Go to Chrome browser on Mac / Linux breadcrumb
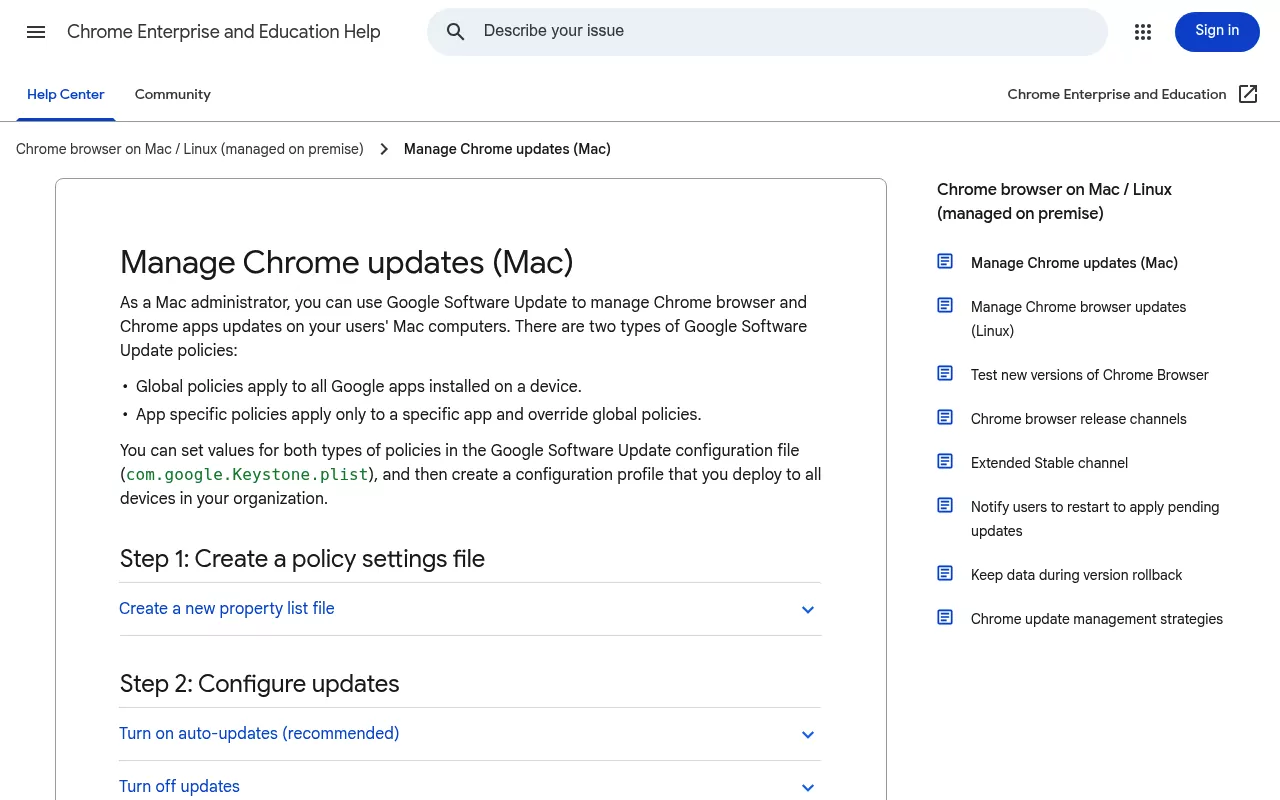 [190, 149]
